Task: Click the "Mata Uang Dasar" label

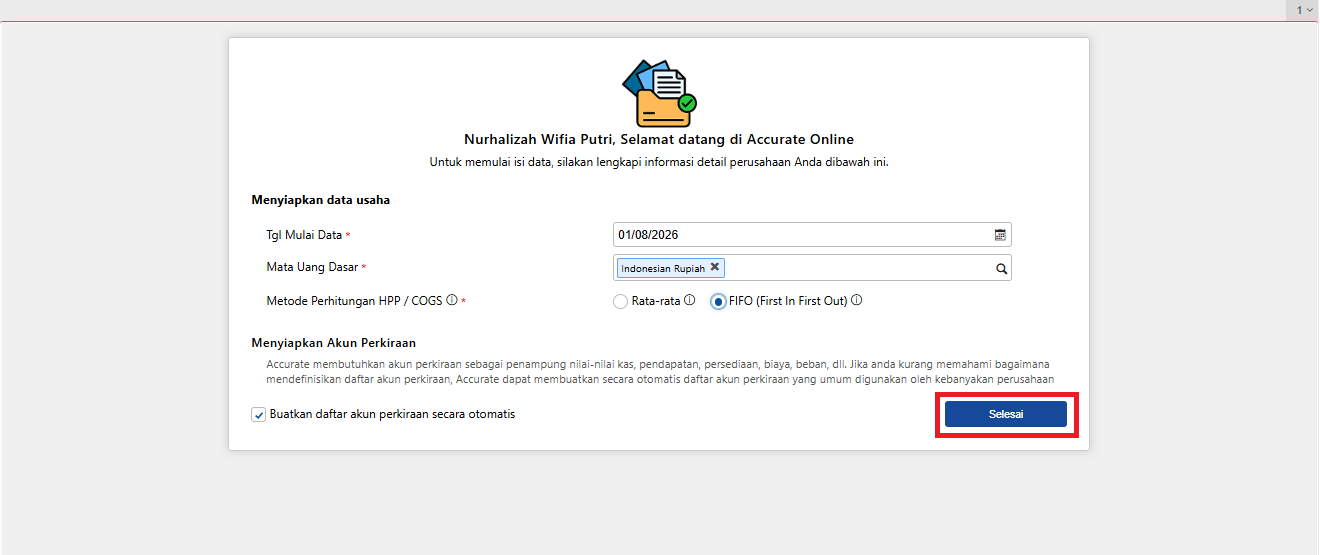Action: [x=312, y=267]
